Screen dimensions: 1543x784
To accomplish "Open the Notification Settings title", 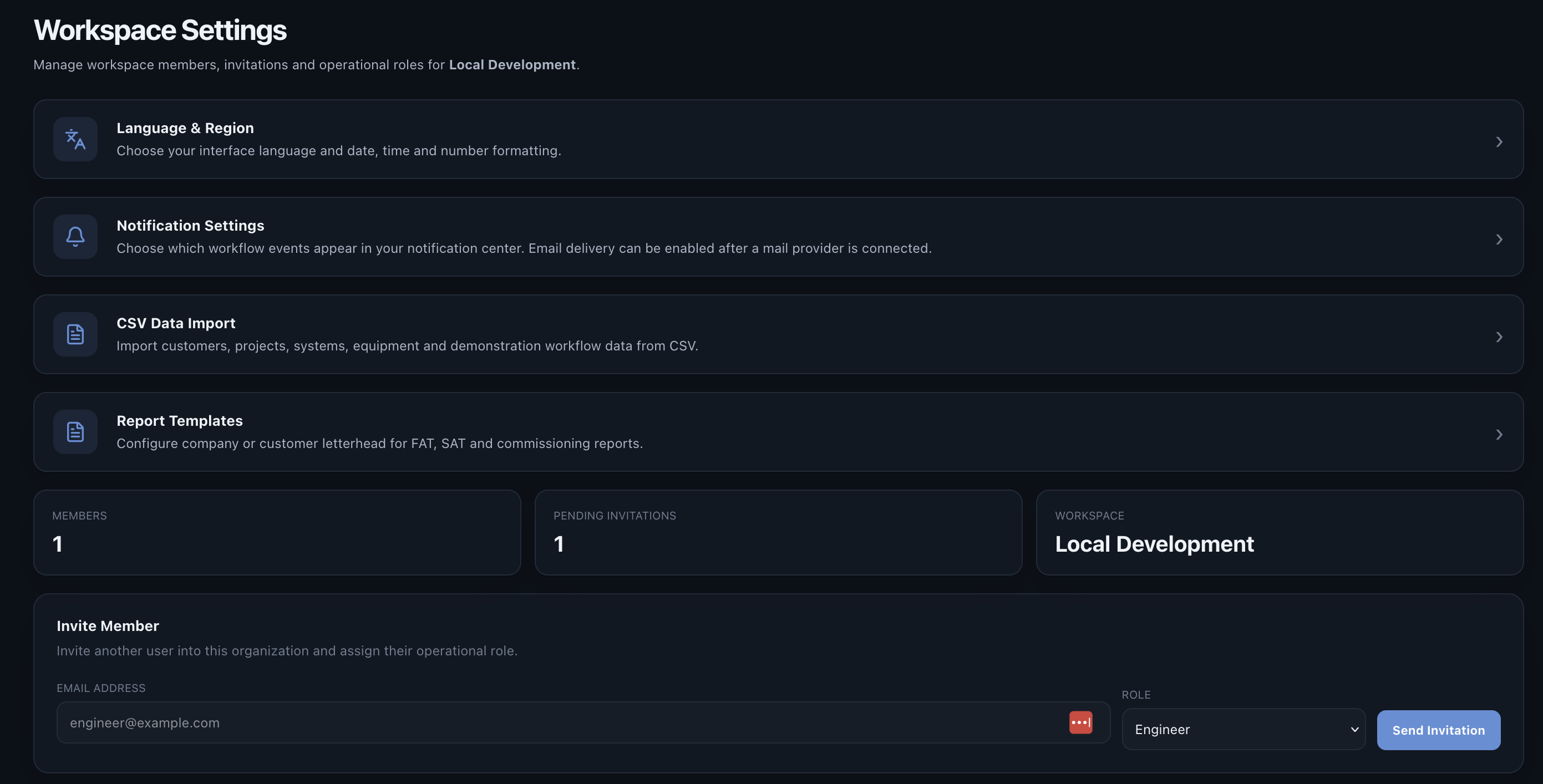I will [190, 226].
